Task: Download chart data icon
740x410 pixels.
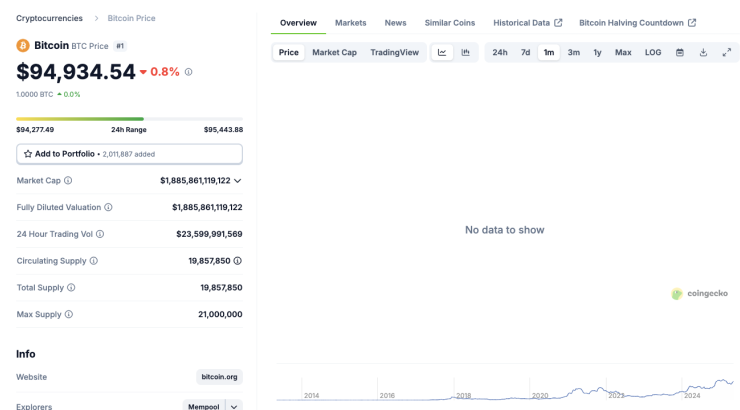Action: point(703,52)
